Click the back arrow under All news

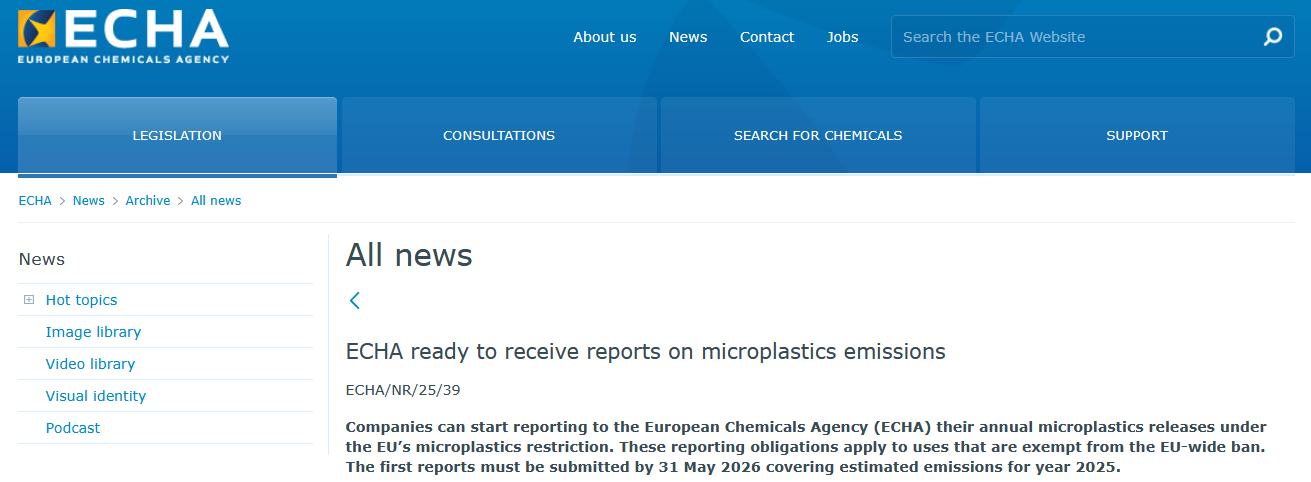tap(354, 300)
